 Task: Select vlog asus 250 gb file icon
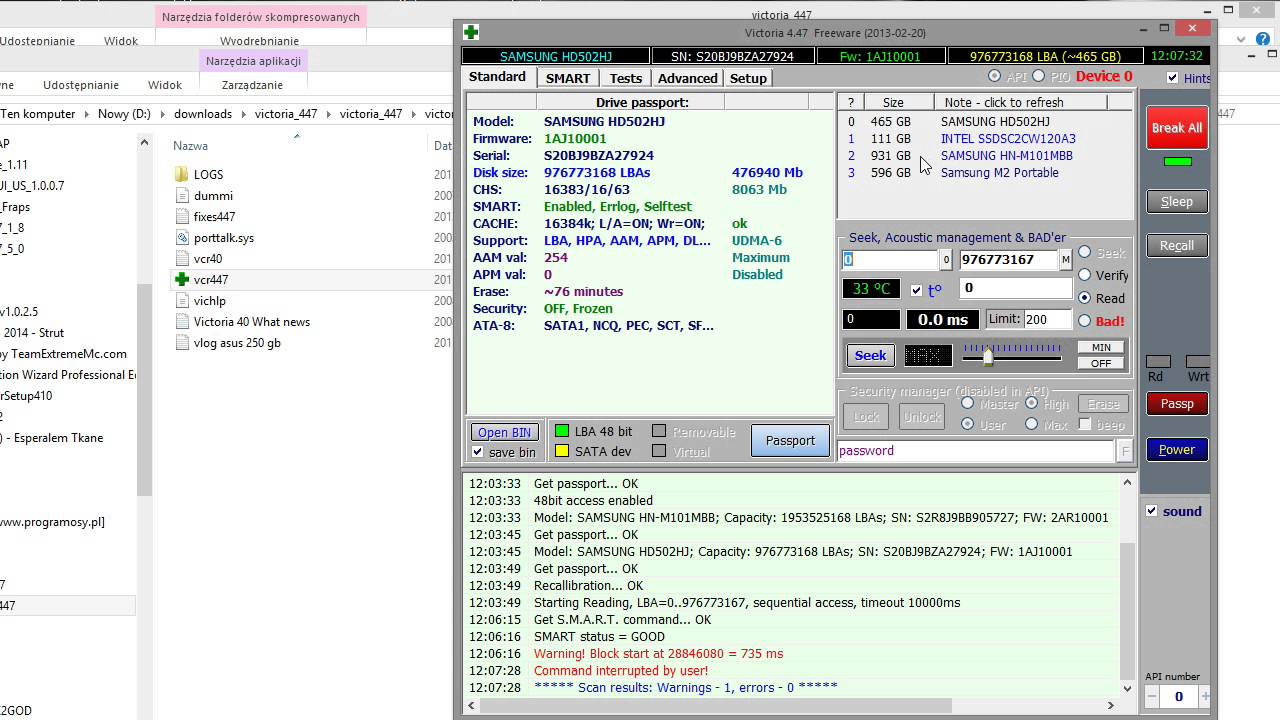[x=181, y=343]
